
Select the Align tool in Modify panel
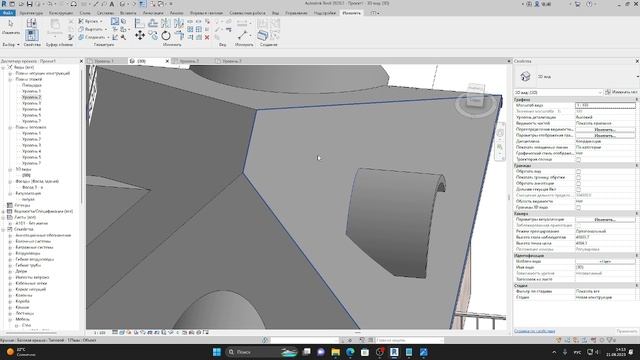[140, 23]
